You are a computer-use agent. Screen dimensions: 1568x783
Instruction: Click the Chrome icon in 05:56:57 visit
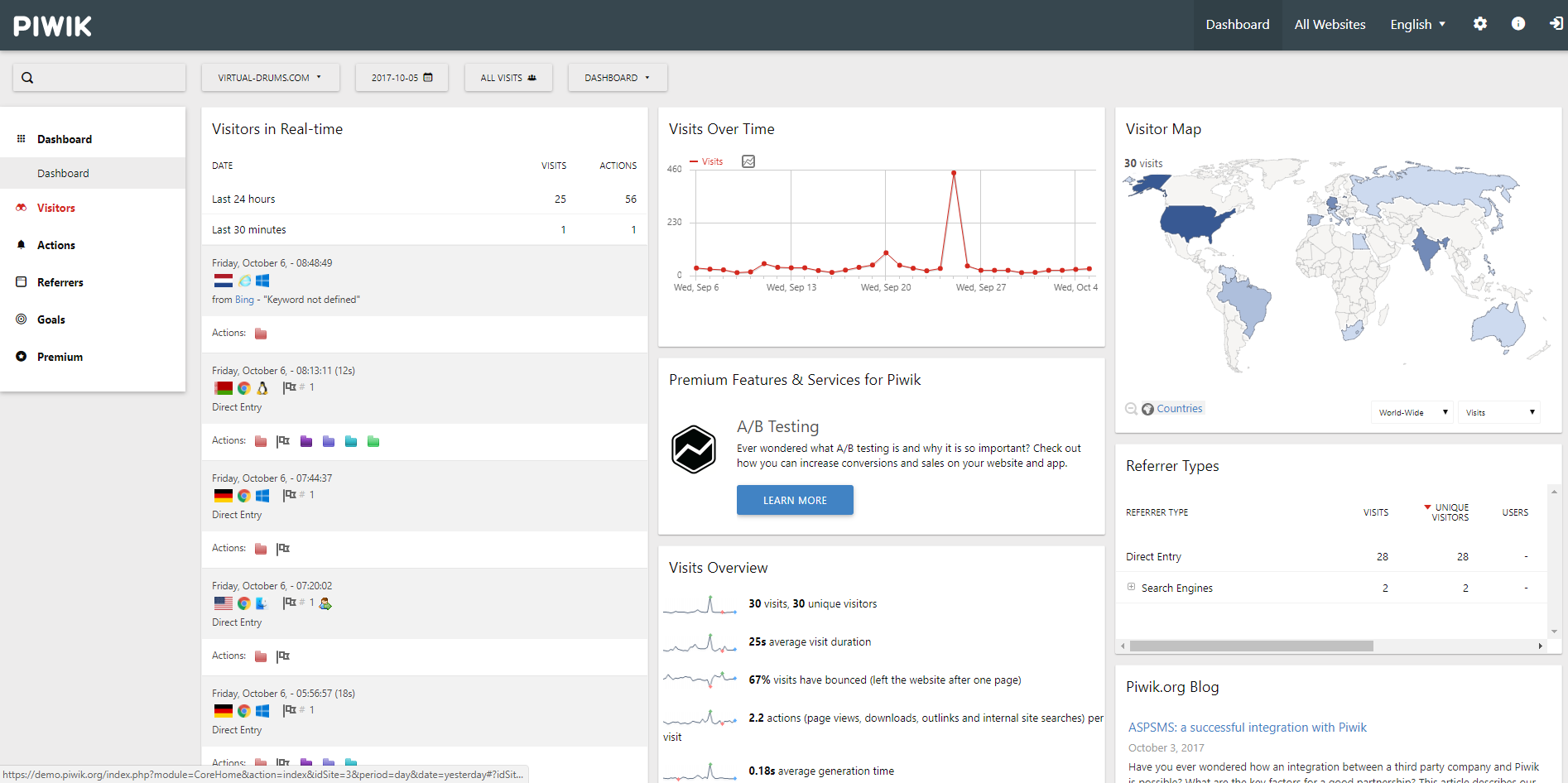tap(244, 711)
